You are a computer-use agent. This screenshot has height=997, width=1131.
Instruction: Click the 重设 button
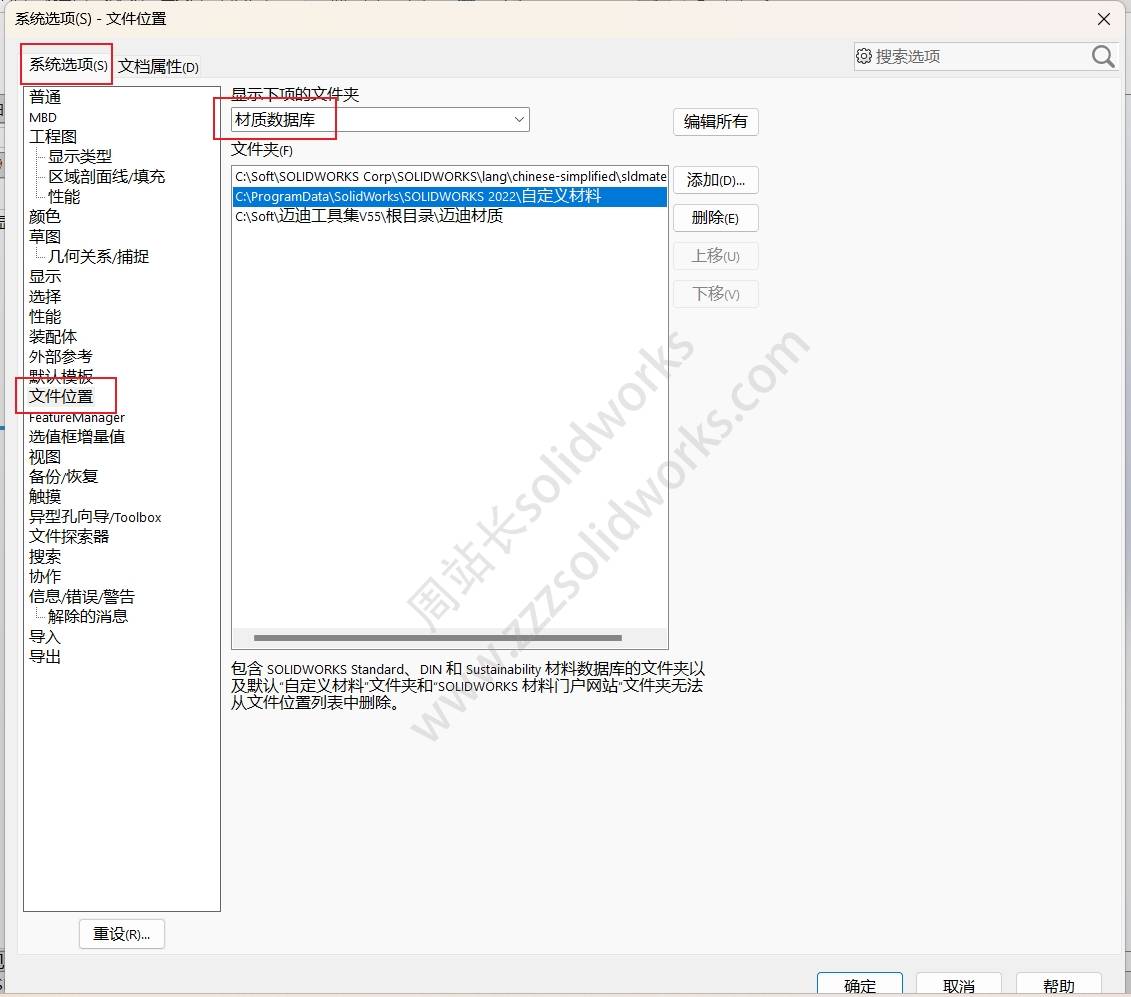[x=121, y=934]
